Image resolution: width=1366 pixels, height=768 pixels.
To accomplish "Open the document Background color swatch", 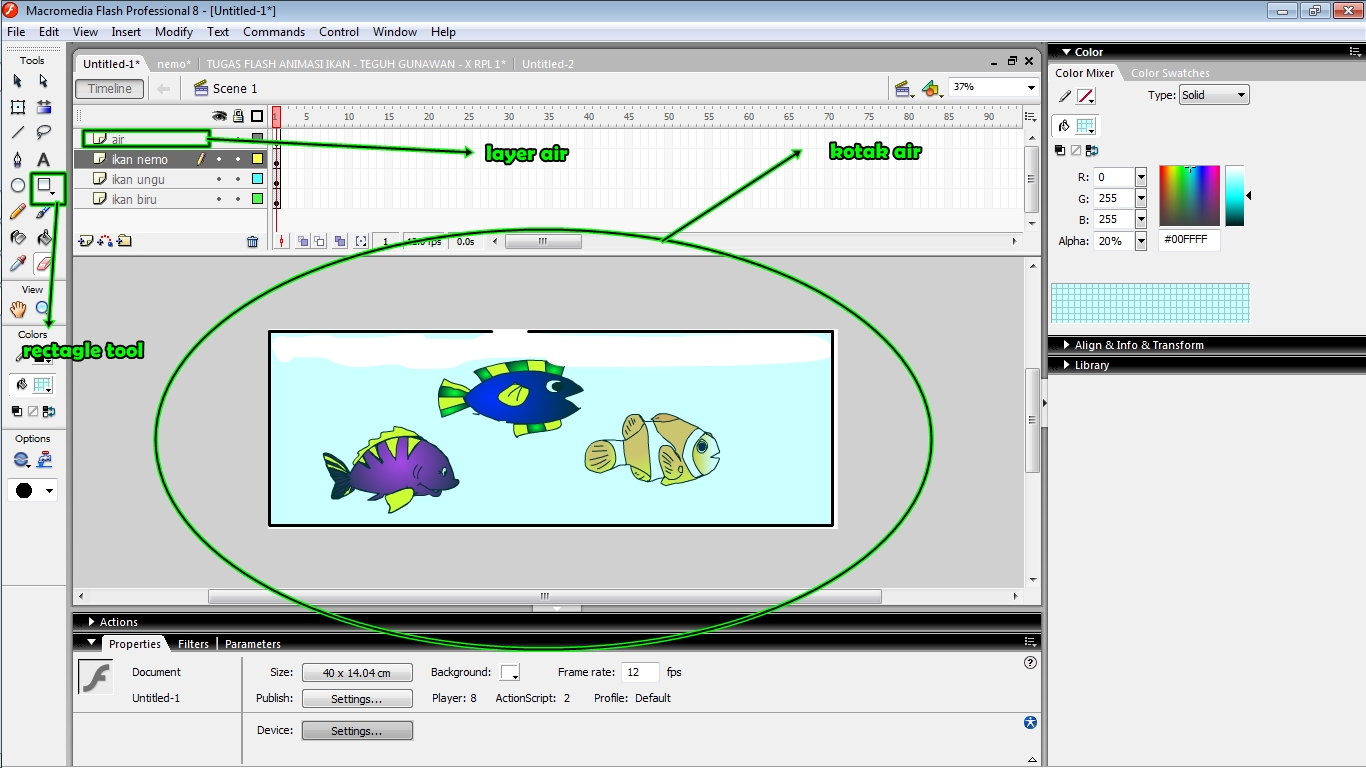I will coord(510,673).
